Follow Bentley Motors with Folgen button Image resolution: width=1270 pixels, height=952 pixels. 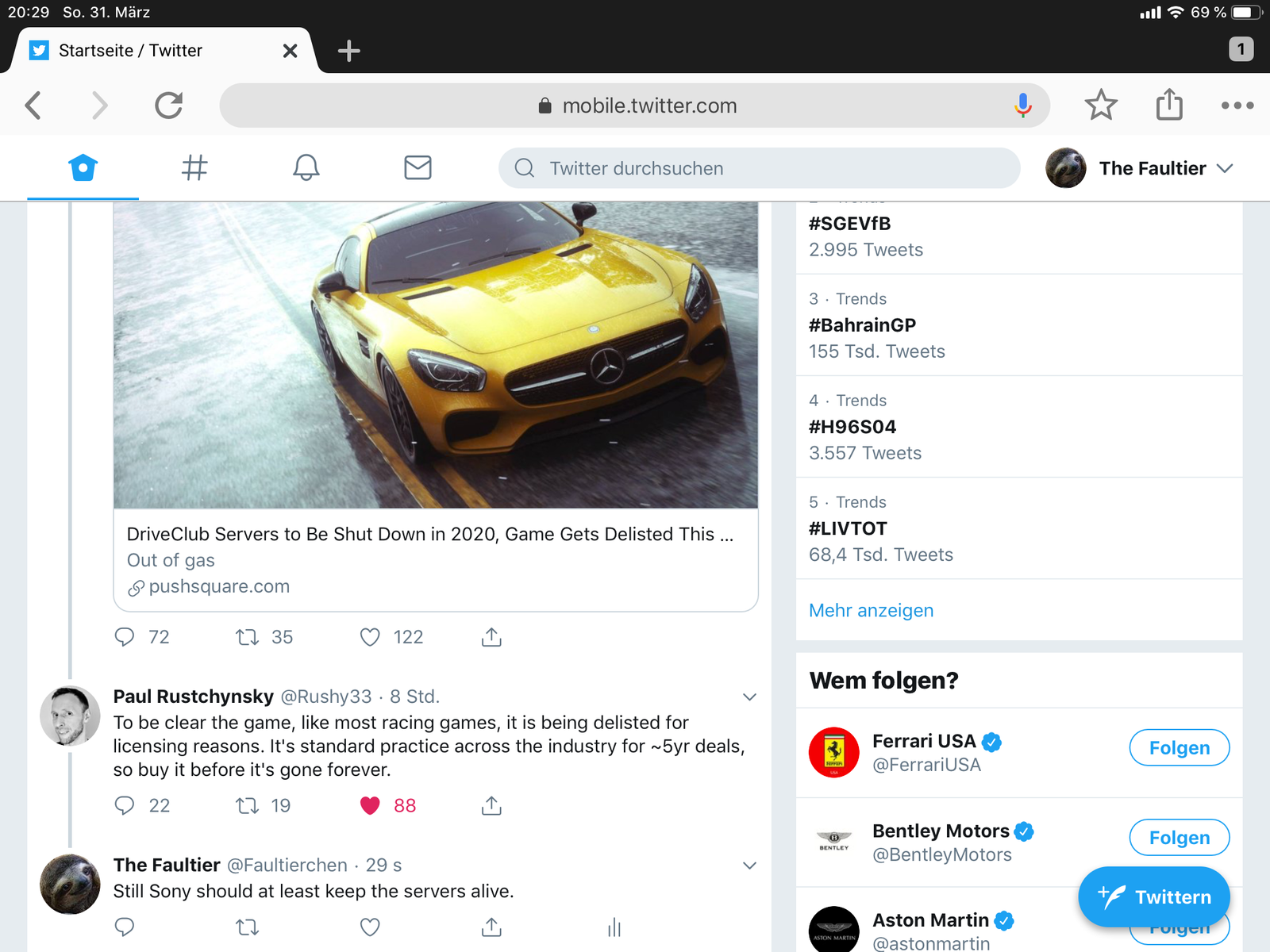pos(1179,837)
